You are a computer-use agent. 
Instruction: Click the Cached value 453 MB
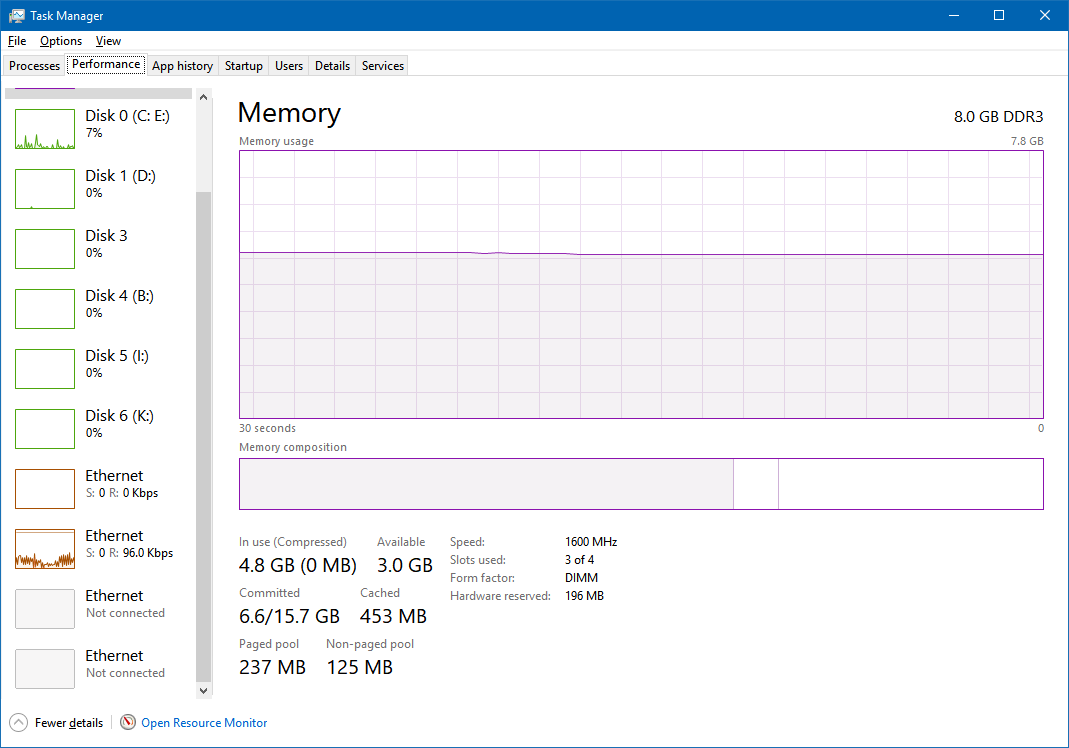pos(393,616)
